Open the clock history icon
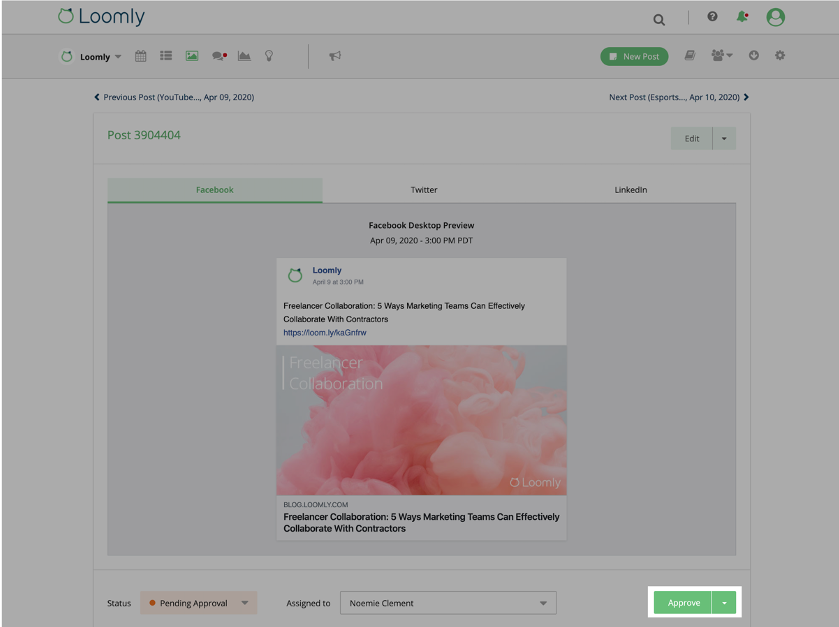 point(753,55)
